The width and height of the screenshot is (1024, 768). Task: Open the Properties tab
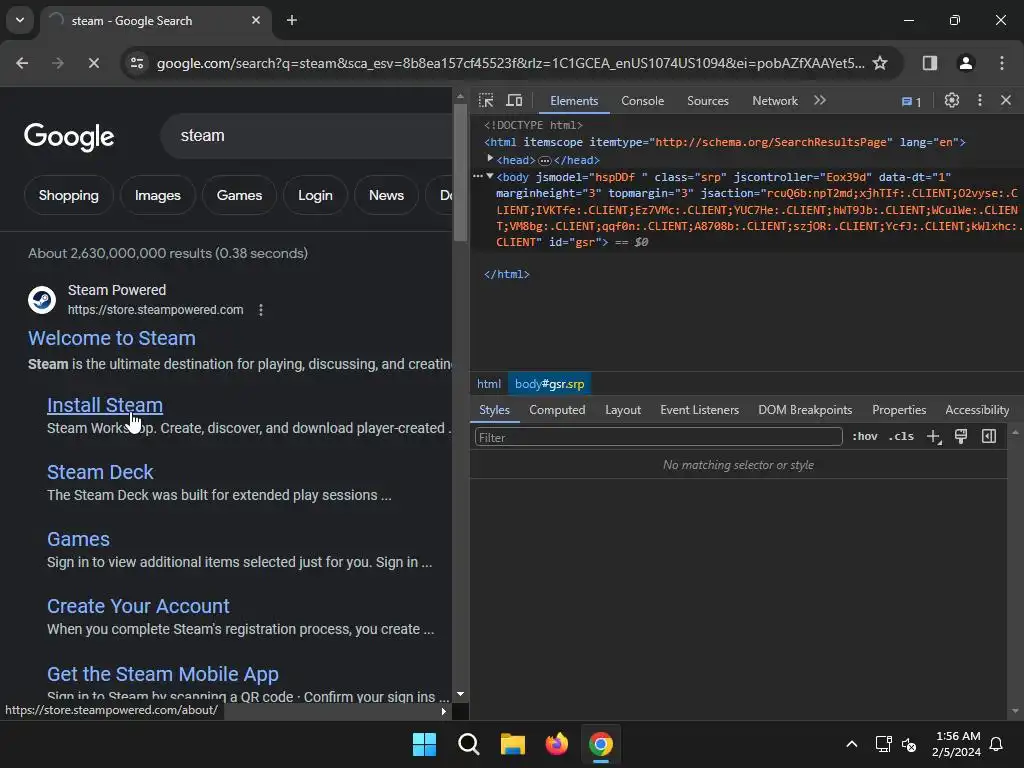coord(899,410)
